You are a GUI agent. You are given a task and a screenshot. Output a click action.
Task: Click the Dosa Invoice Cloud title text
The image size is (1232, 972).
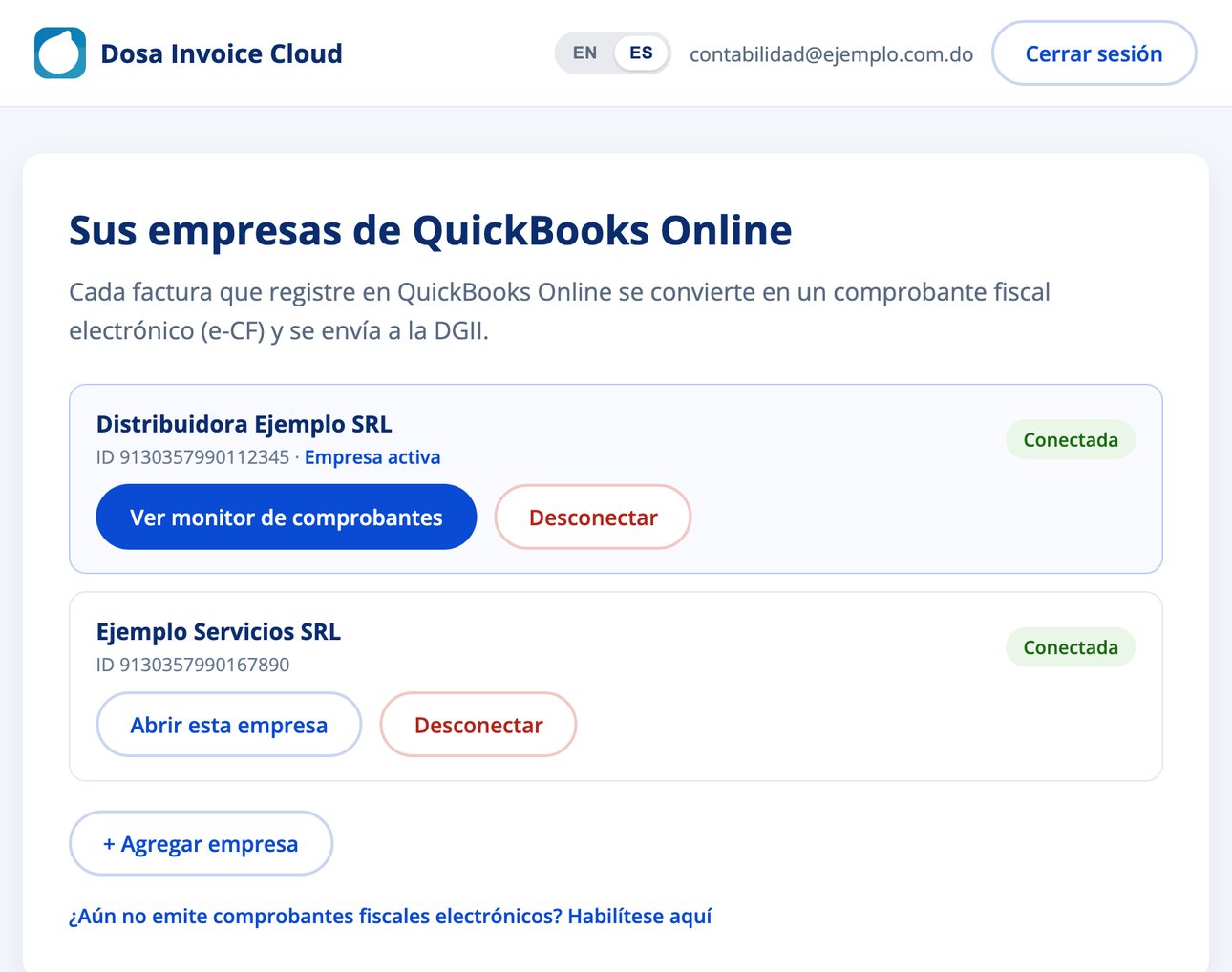222,53
